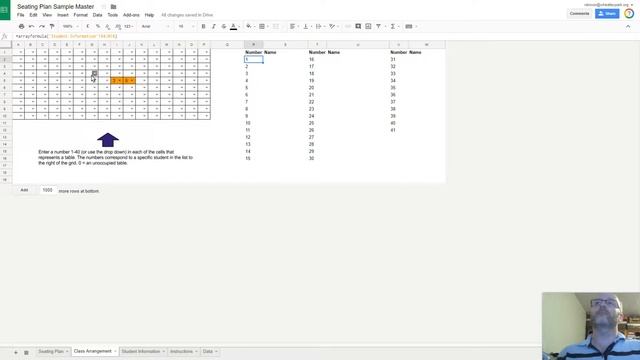Click the Insert comment icon

pos(358,26)
